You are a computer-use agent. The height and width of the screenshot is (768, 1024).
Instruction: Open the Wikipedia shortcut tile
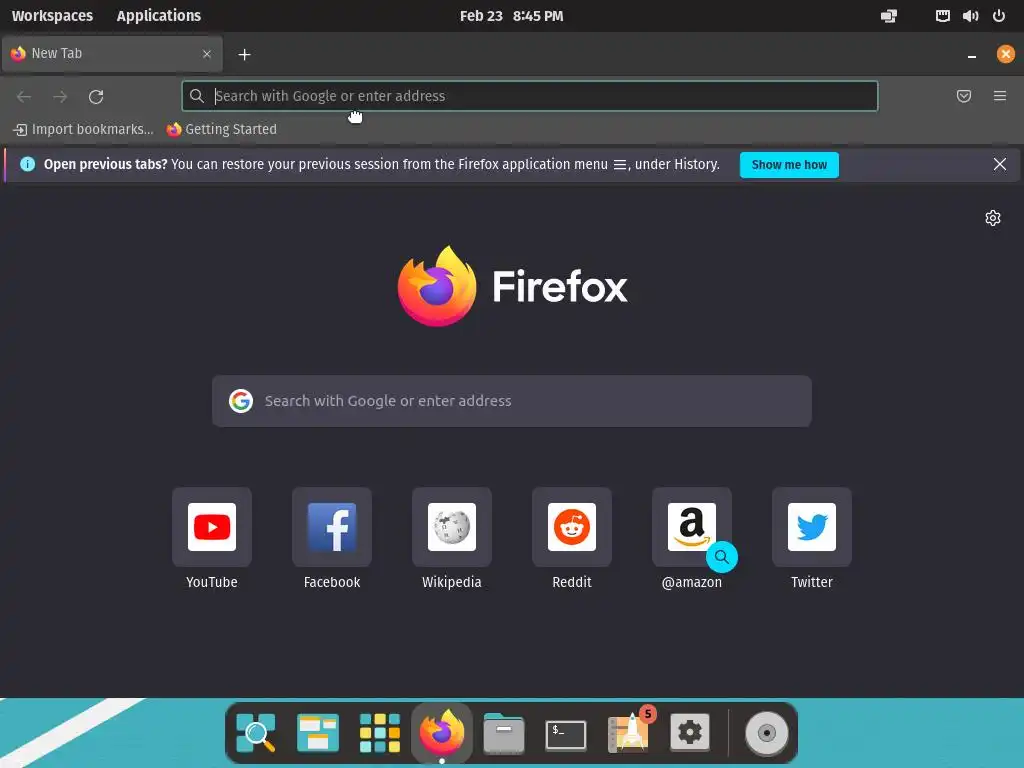[x=452, y=527]
